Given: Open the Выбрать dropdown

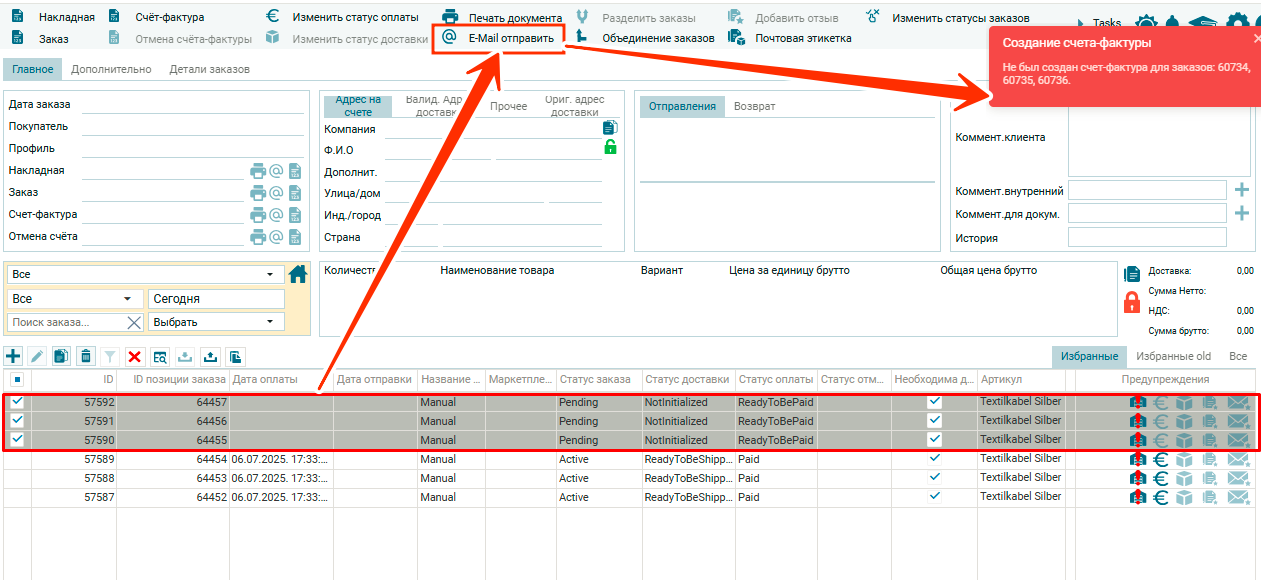Looking at the screenshot, I should click(216, 322).
